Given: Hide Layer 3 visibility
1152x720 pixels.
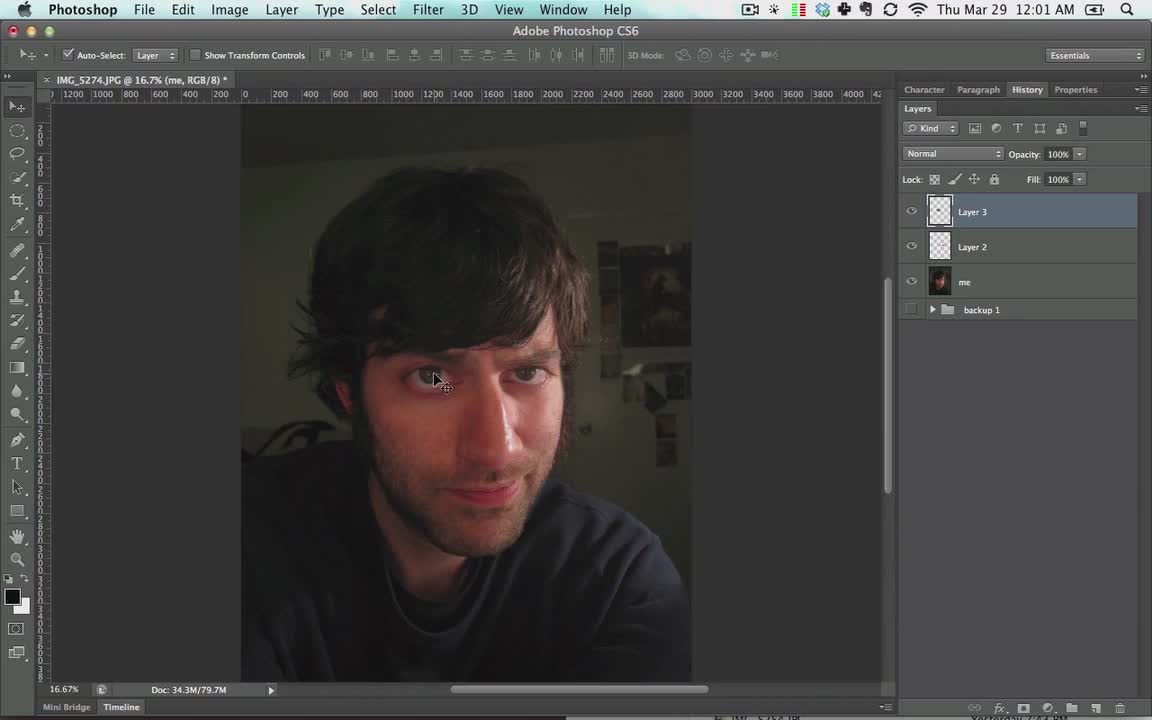Looking at the screenshot, I should [912, 211].
